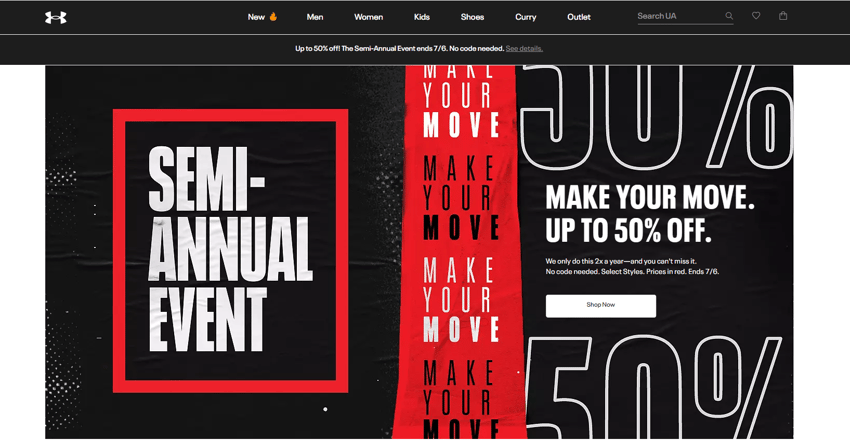This screenshot has height=440, width=850.
Task: Open the Shoes menu
Action: click(472, 17)
